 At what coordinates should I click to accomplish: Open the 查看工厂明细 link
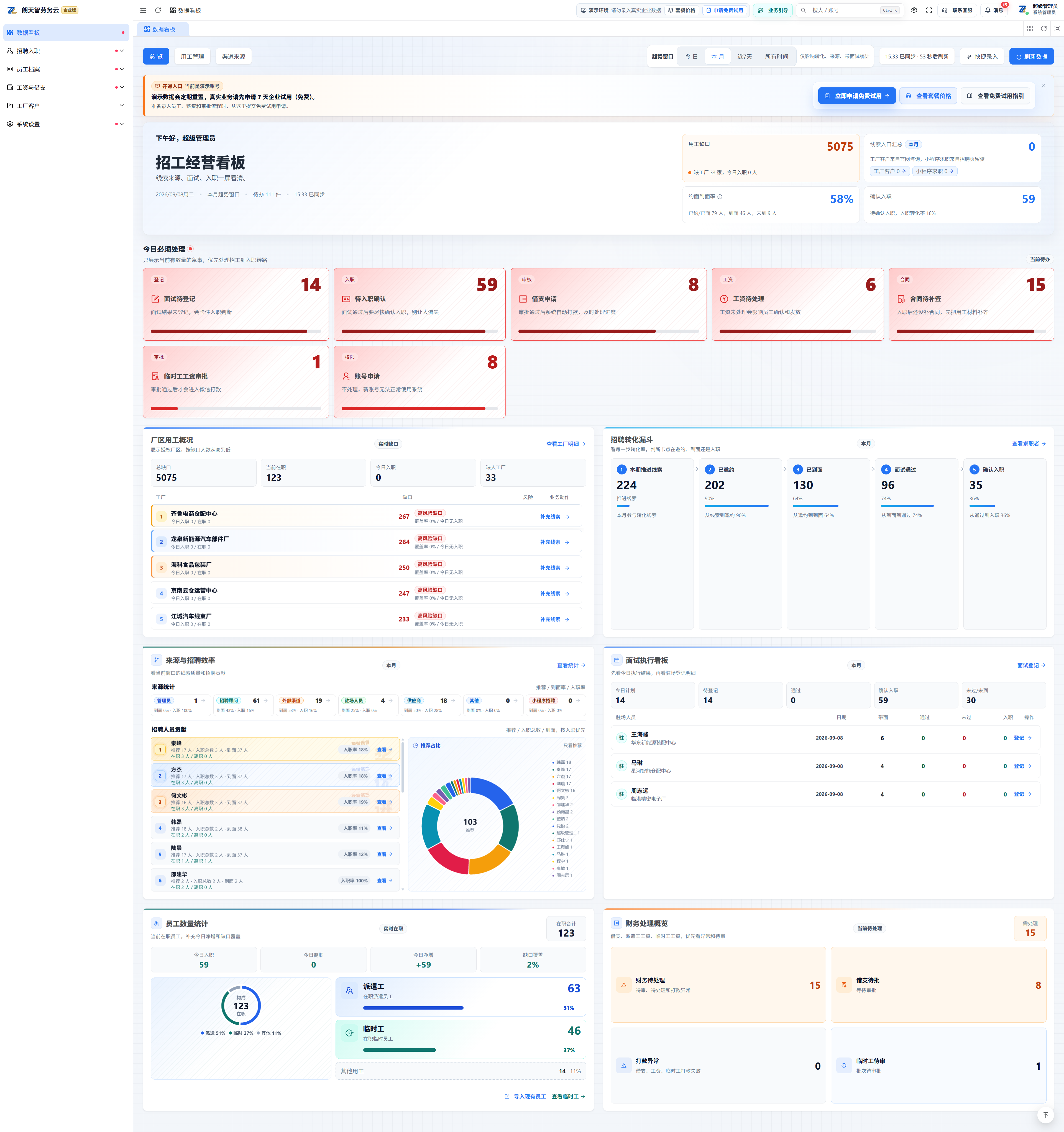[565, 443]
